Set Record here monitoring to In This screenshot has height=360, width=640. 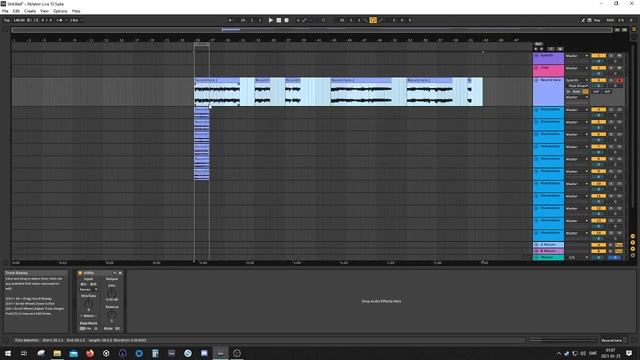568,92
